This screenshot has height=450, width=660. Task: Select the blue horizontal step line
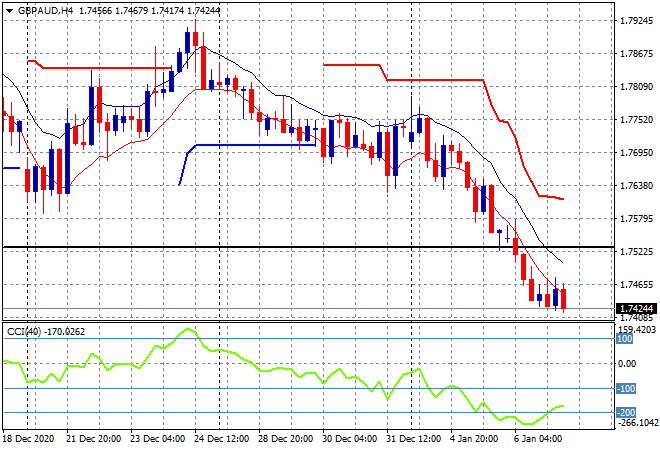250,145
